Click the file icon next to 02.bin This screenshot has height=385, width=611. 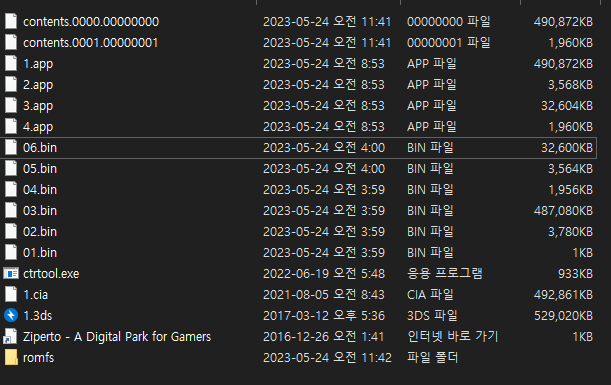[11, 232]
